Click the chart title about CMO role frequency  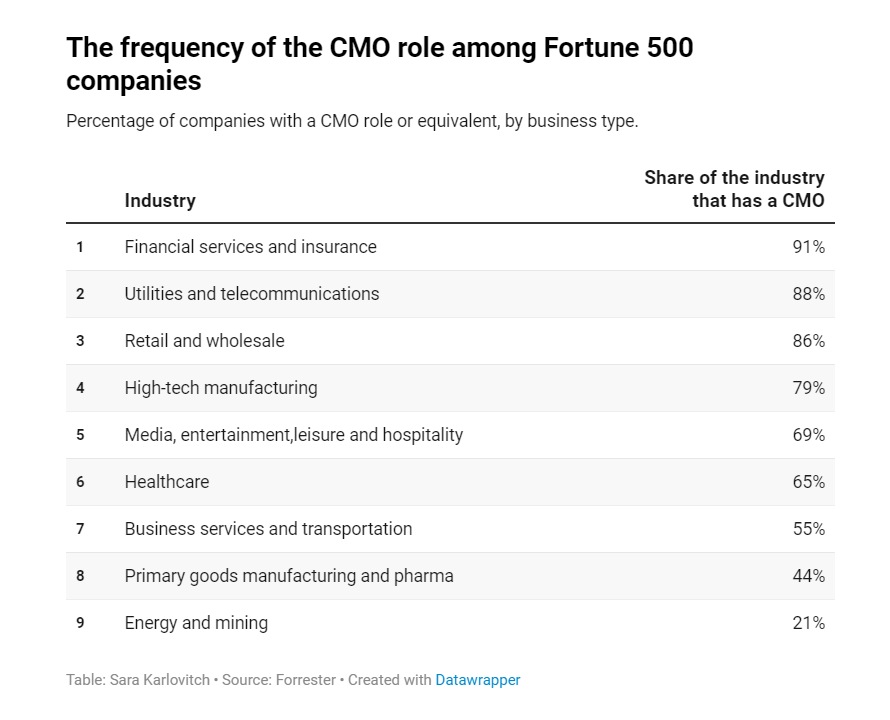coord(380,63)
